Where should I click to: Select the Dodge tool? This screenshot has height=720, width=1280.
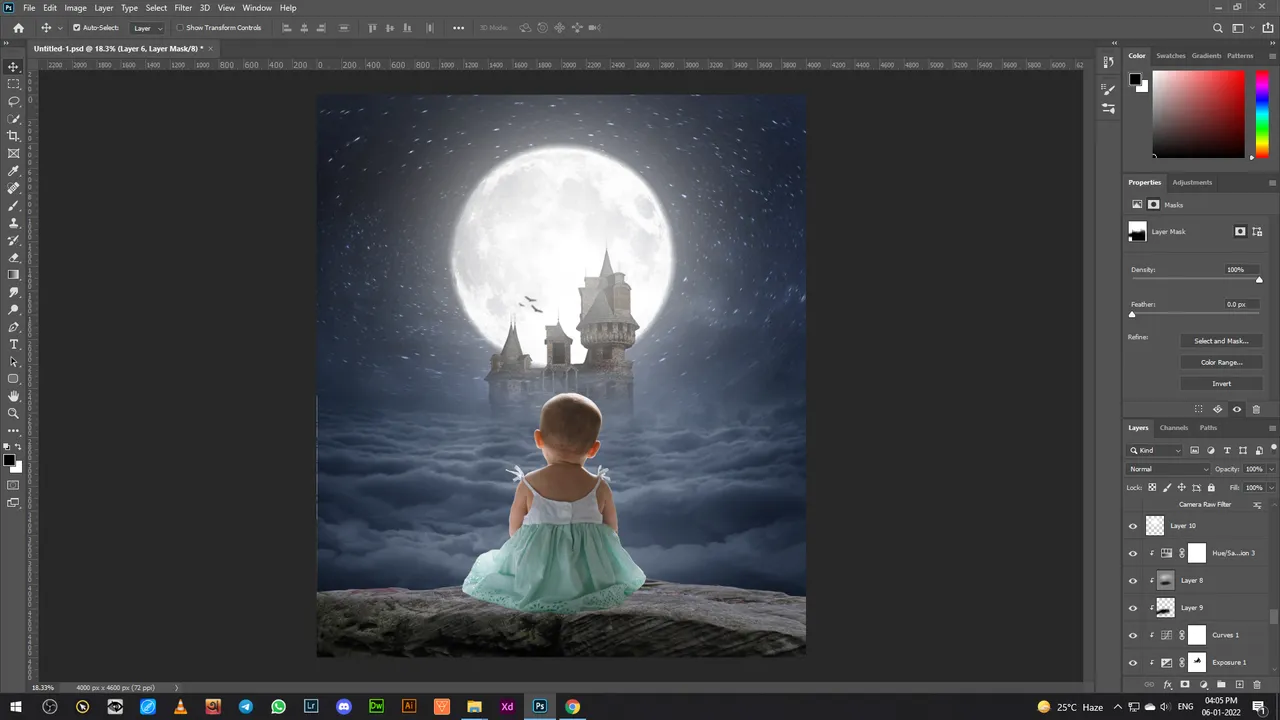coord(14,309)
